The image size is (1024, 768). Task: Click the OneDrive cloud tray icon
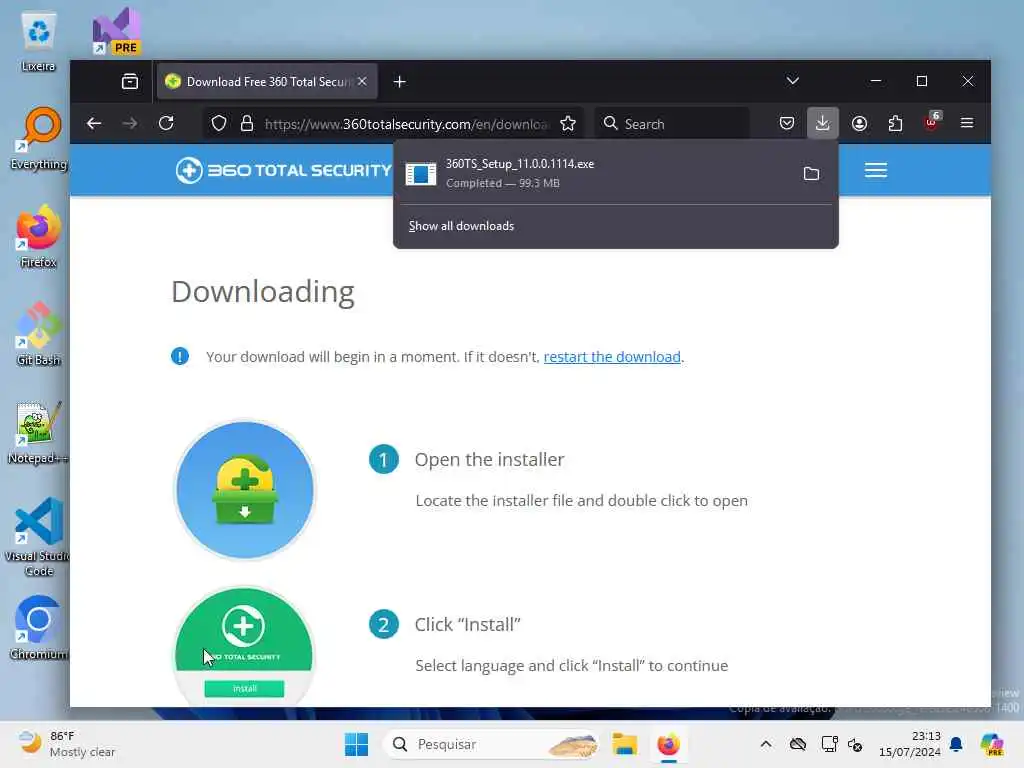[x=797, y=744]
